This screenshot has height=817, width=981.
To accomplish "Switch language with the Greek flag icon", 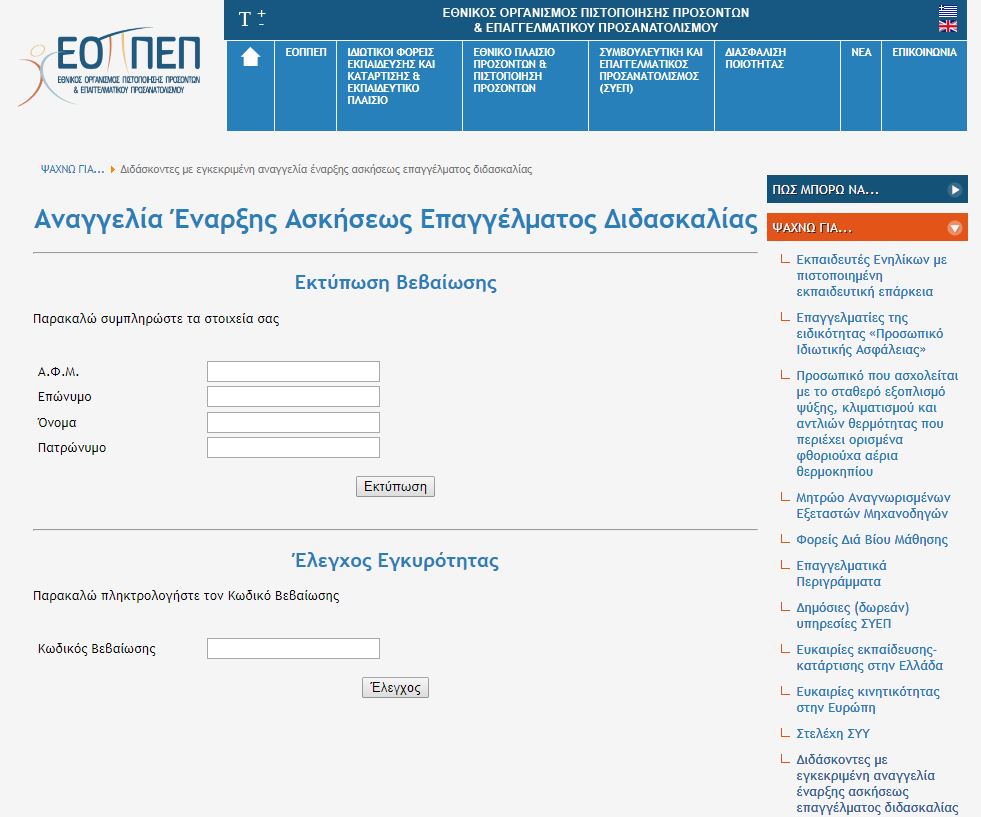I will point(946,11).
